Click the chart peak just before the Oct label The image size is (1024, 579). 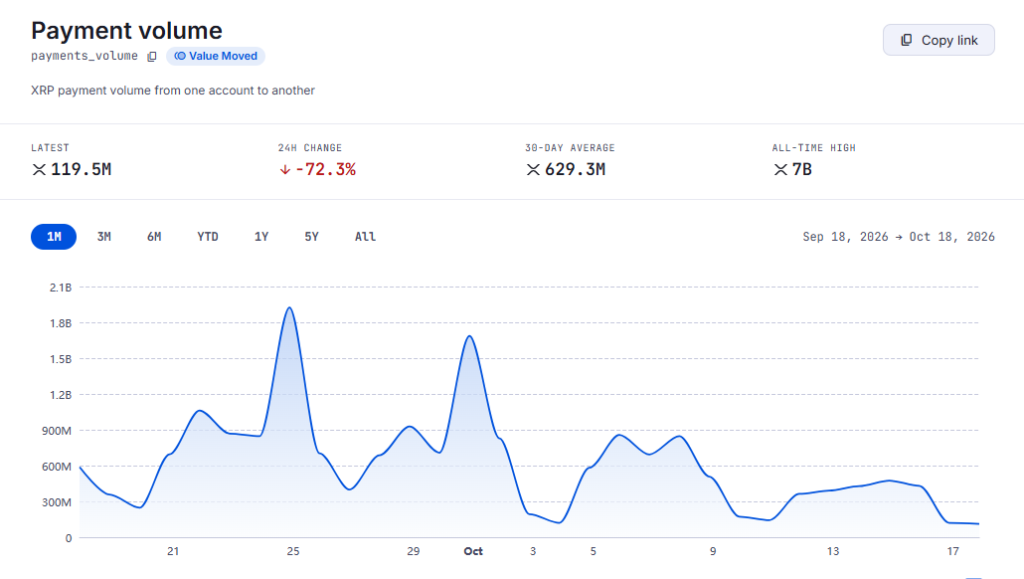click(x=470, y=336)
